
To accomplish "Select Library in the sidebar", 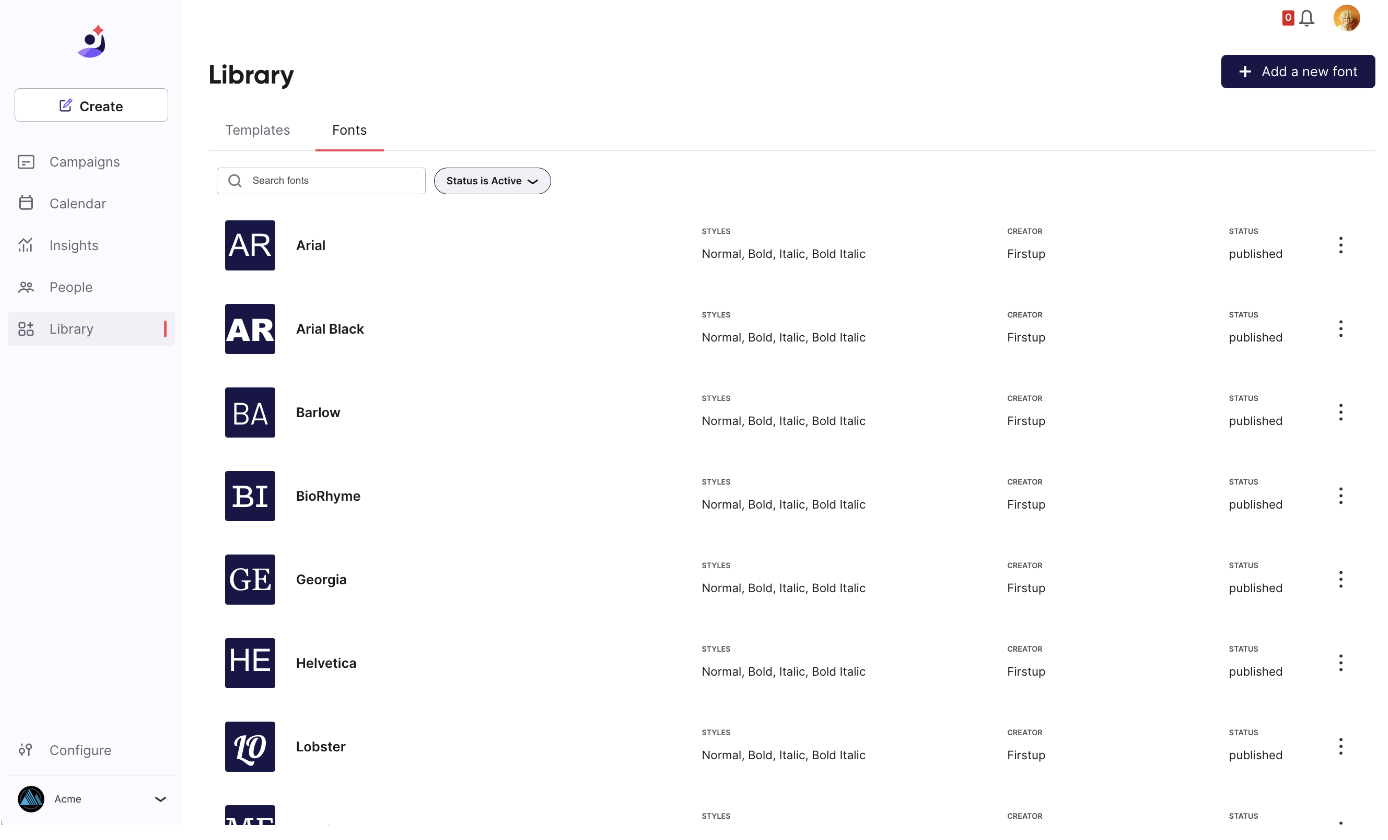I will [91, 329].
